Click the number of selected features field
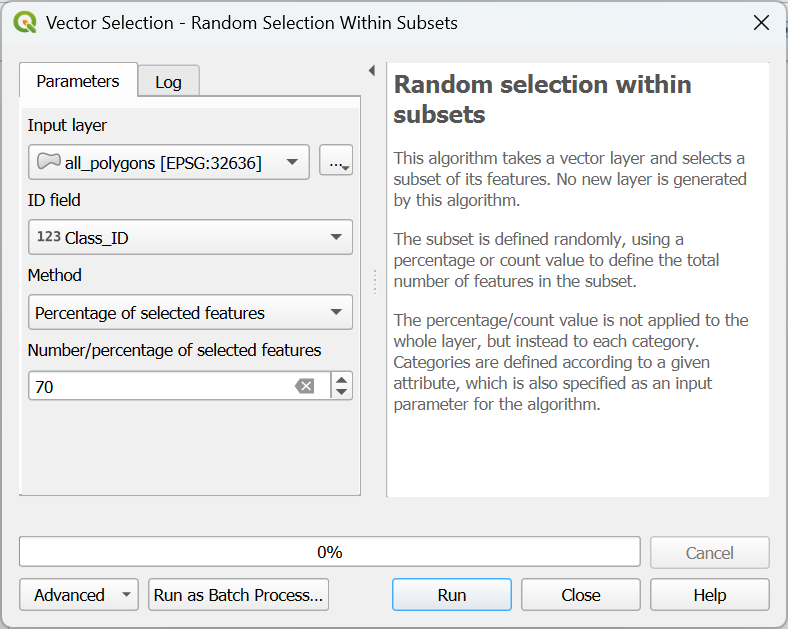 pos(160,386)
